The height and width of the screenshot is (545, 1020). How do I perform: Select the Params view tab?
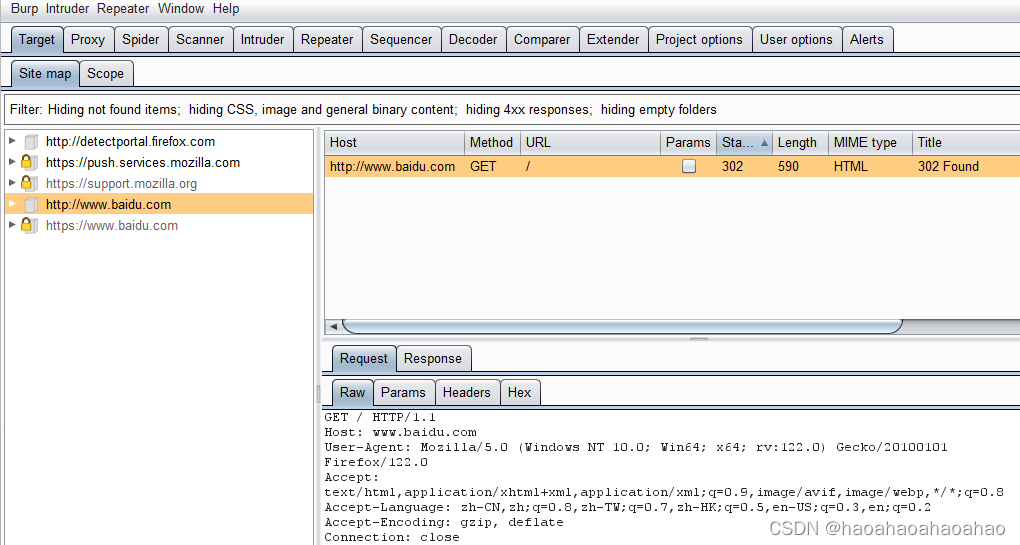click(x=403, y=392)
